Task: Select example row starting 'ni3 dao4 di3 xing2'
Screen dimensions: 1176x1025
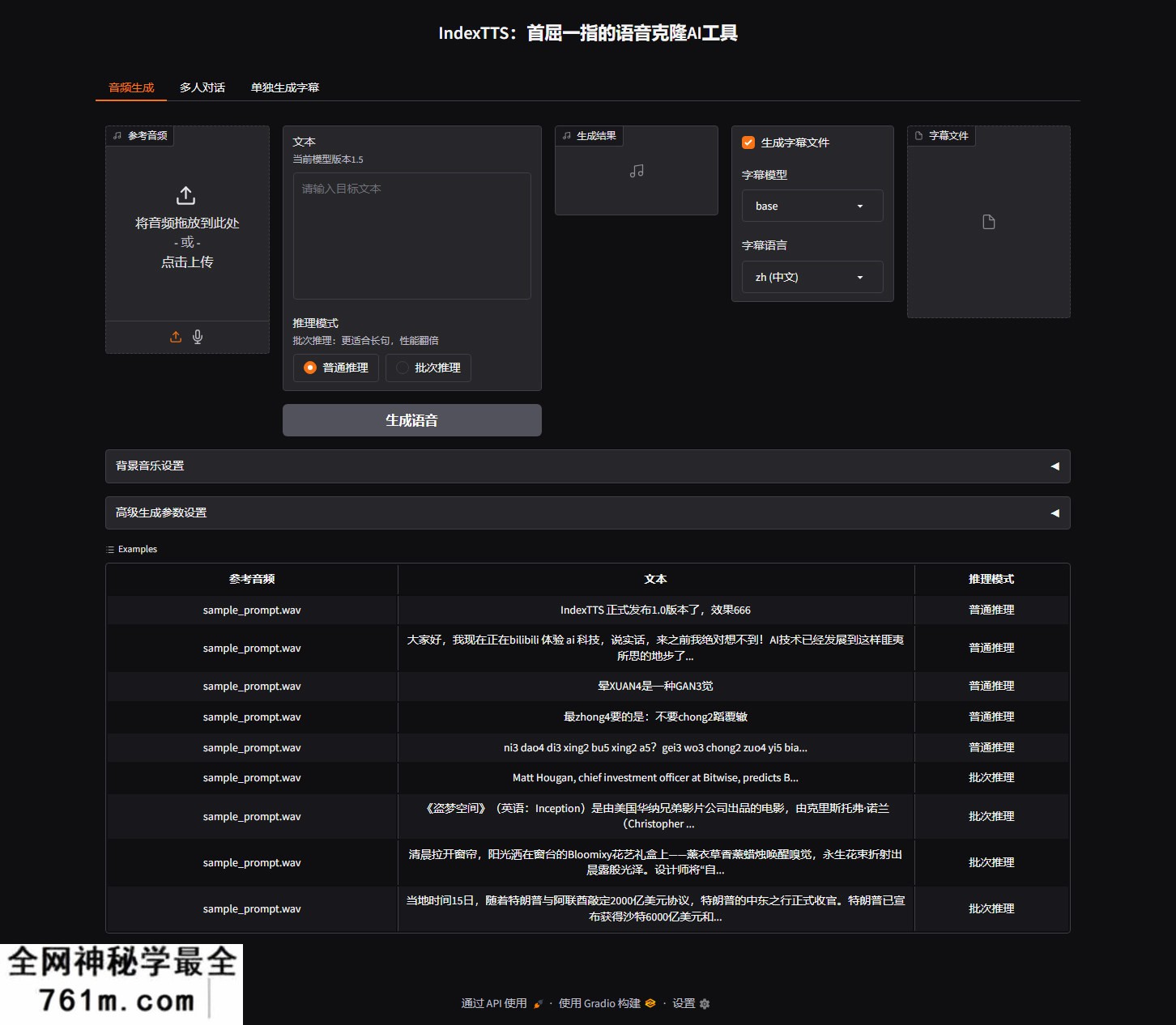Action: (588, 747)
